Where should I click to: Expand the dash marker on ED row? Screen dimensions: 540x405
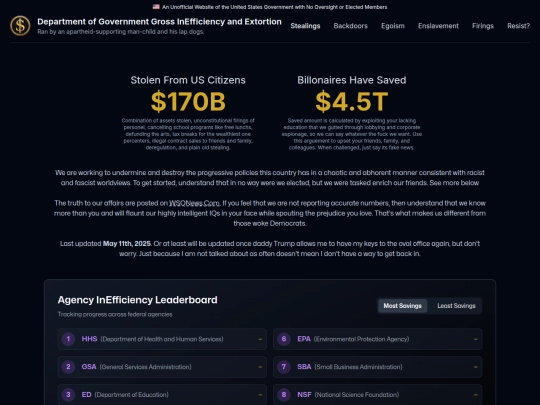[x=260, y=395]
